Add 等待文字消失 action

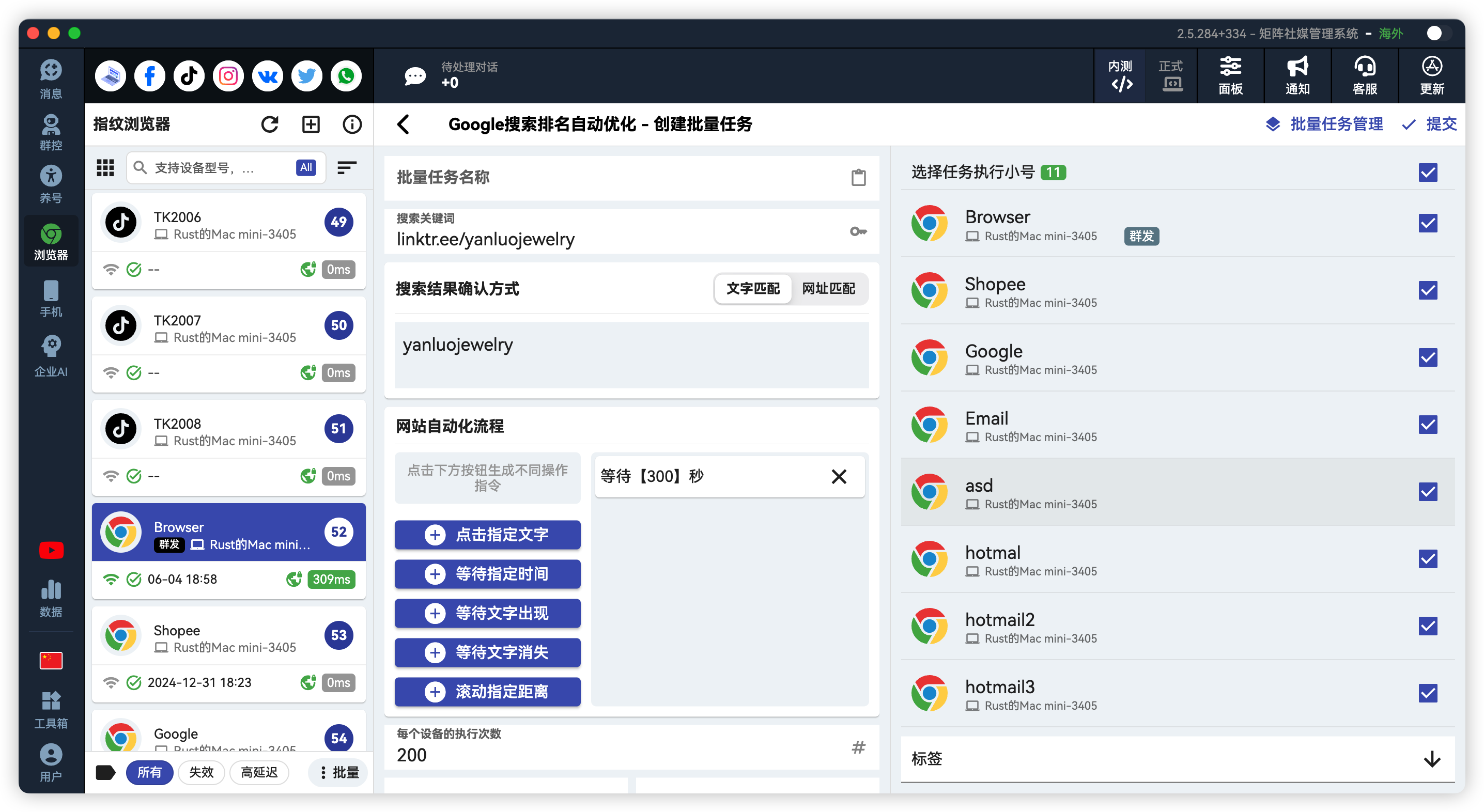487,652
